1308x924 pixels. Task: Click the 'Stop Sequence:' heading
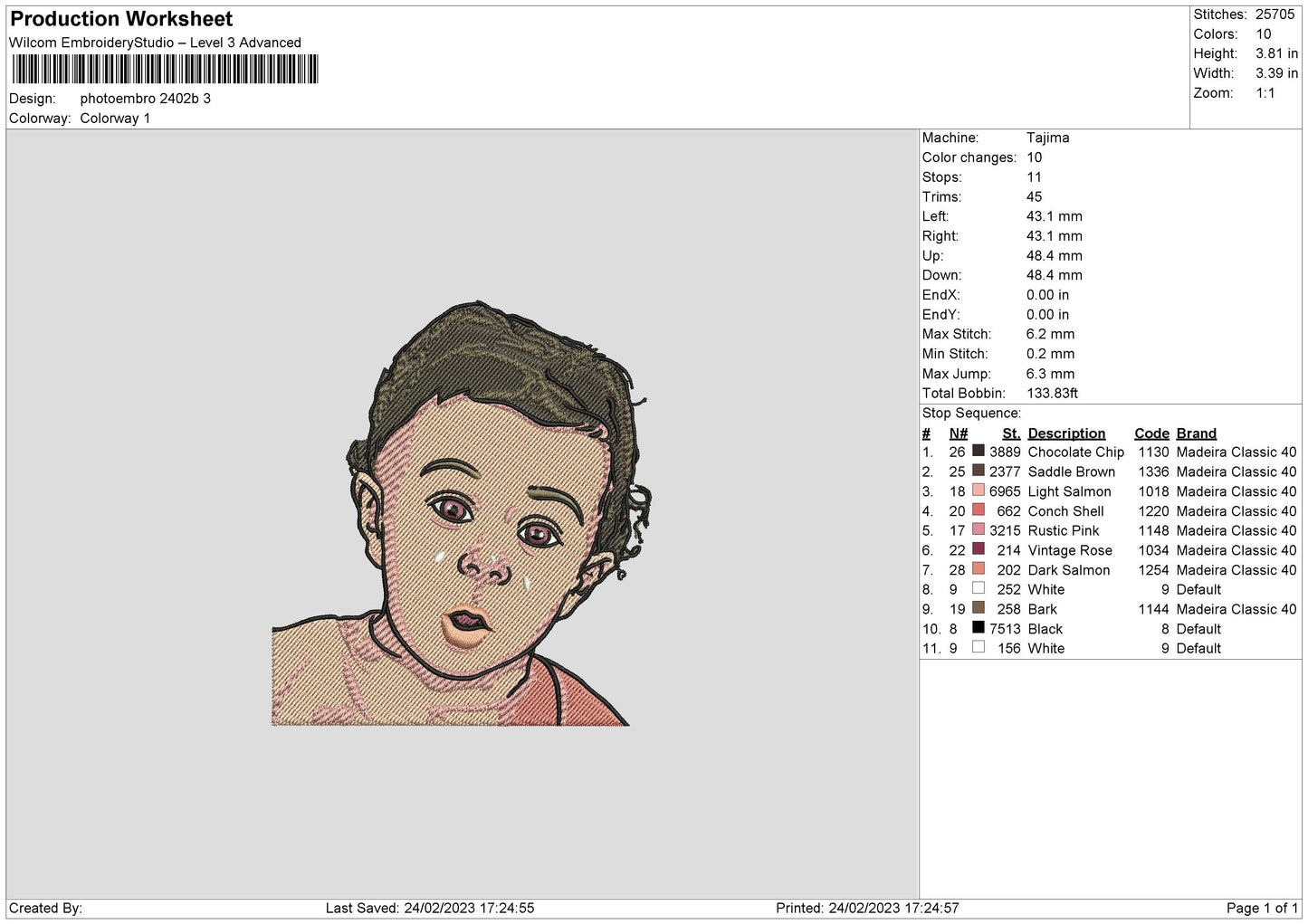coord(970,414)
